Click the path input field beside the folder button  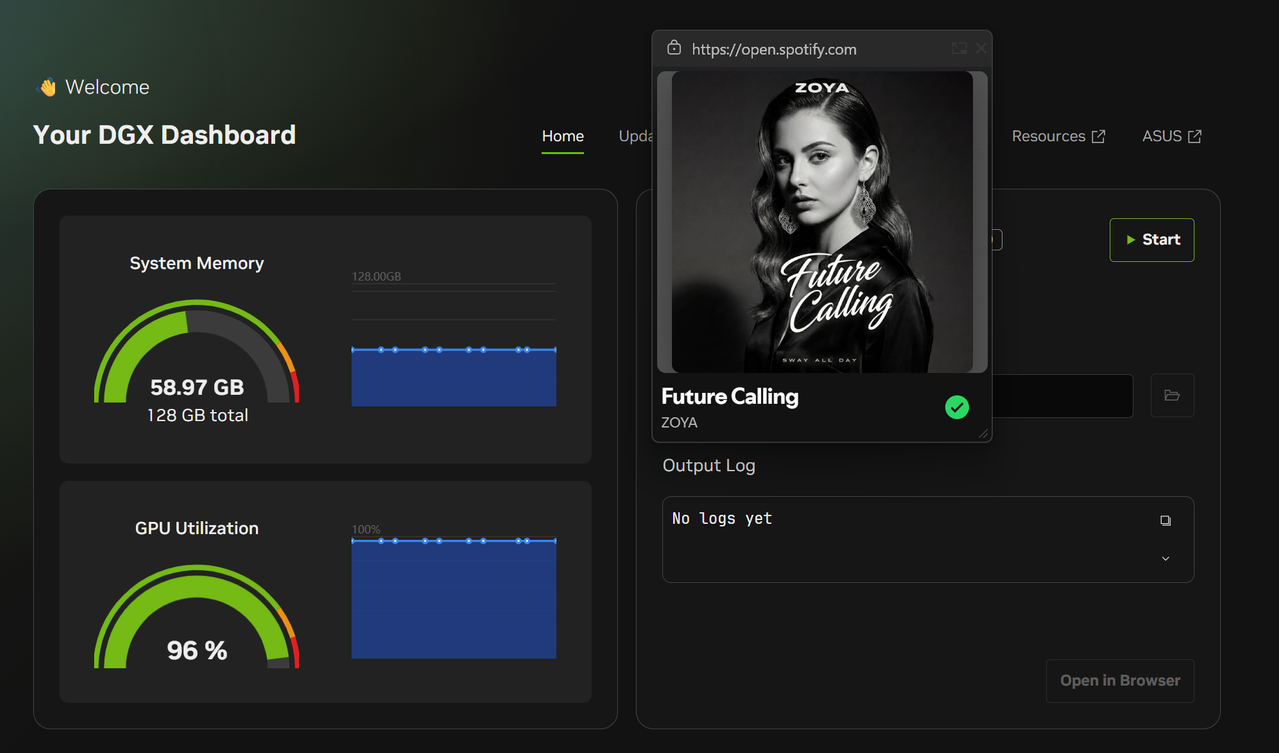click(1062, 396)
